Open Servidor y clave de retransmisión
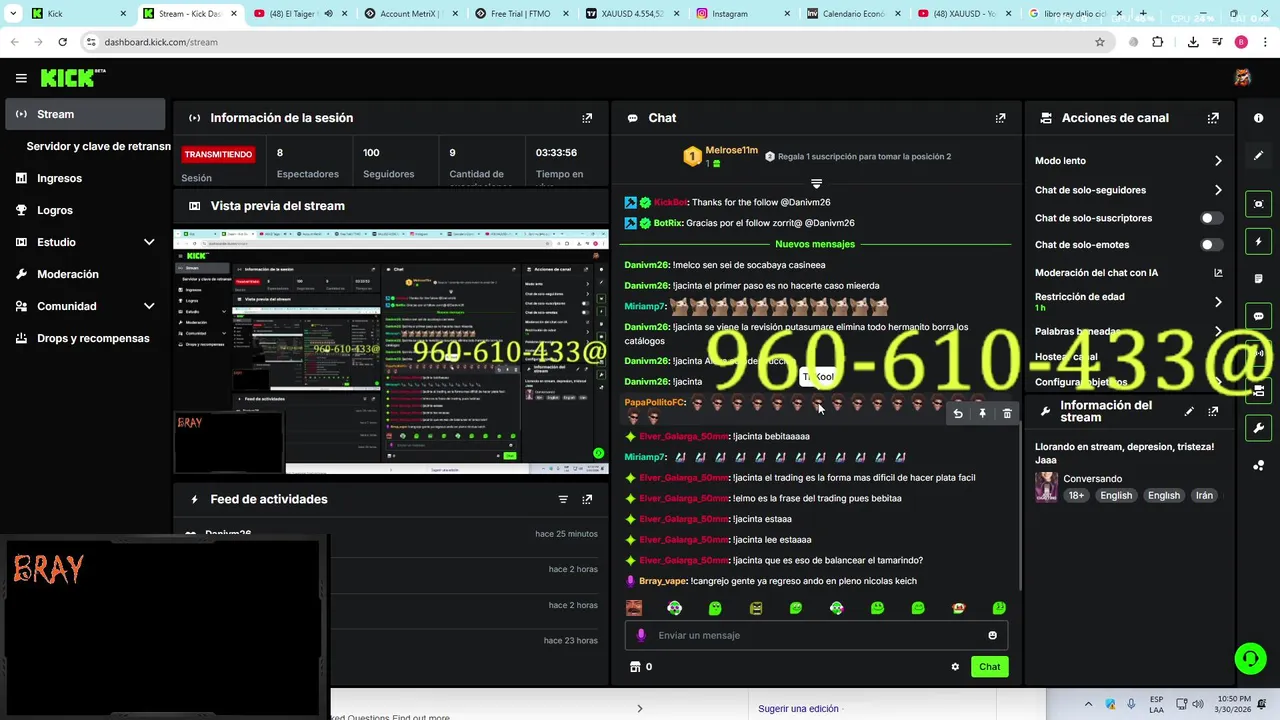Viewport: 1280px width, 720px height. point(98,146)
